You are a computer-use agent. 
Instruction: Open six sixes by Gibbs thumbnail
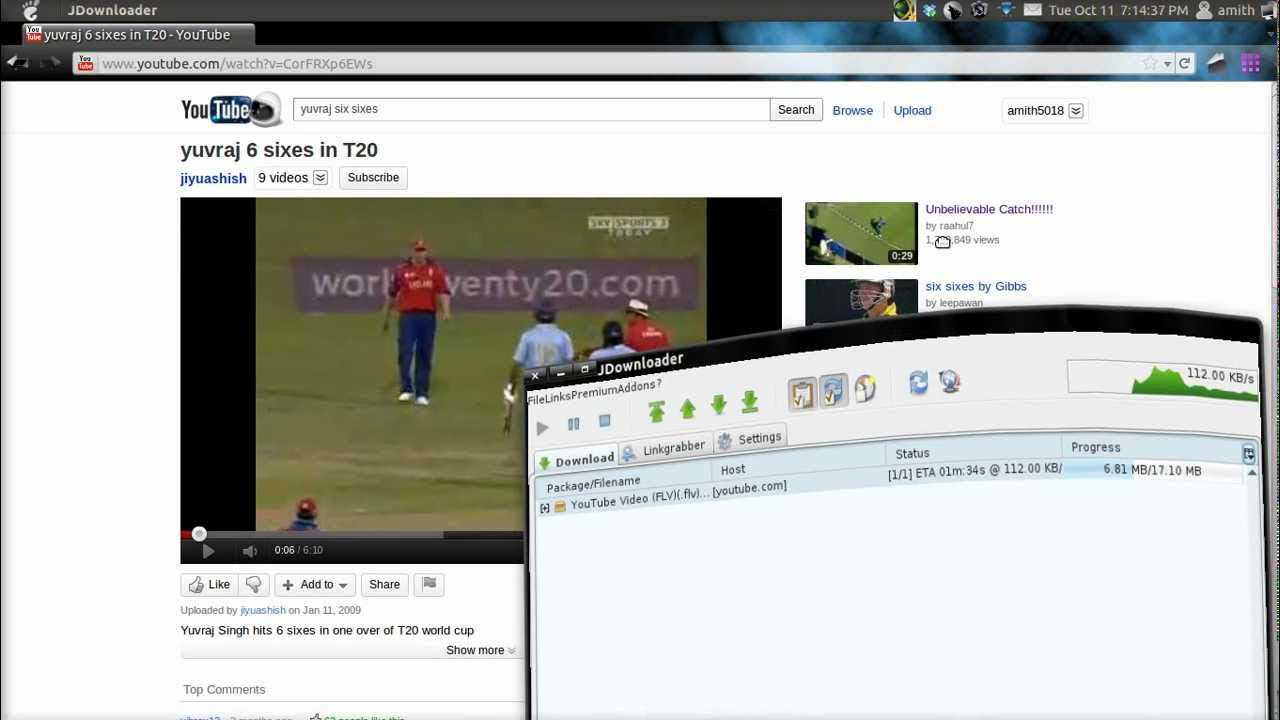pos(861,301)
